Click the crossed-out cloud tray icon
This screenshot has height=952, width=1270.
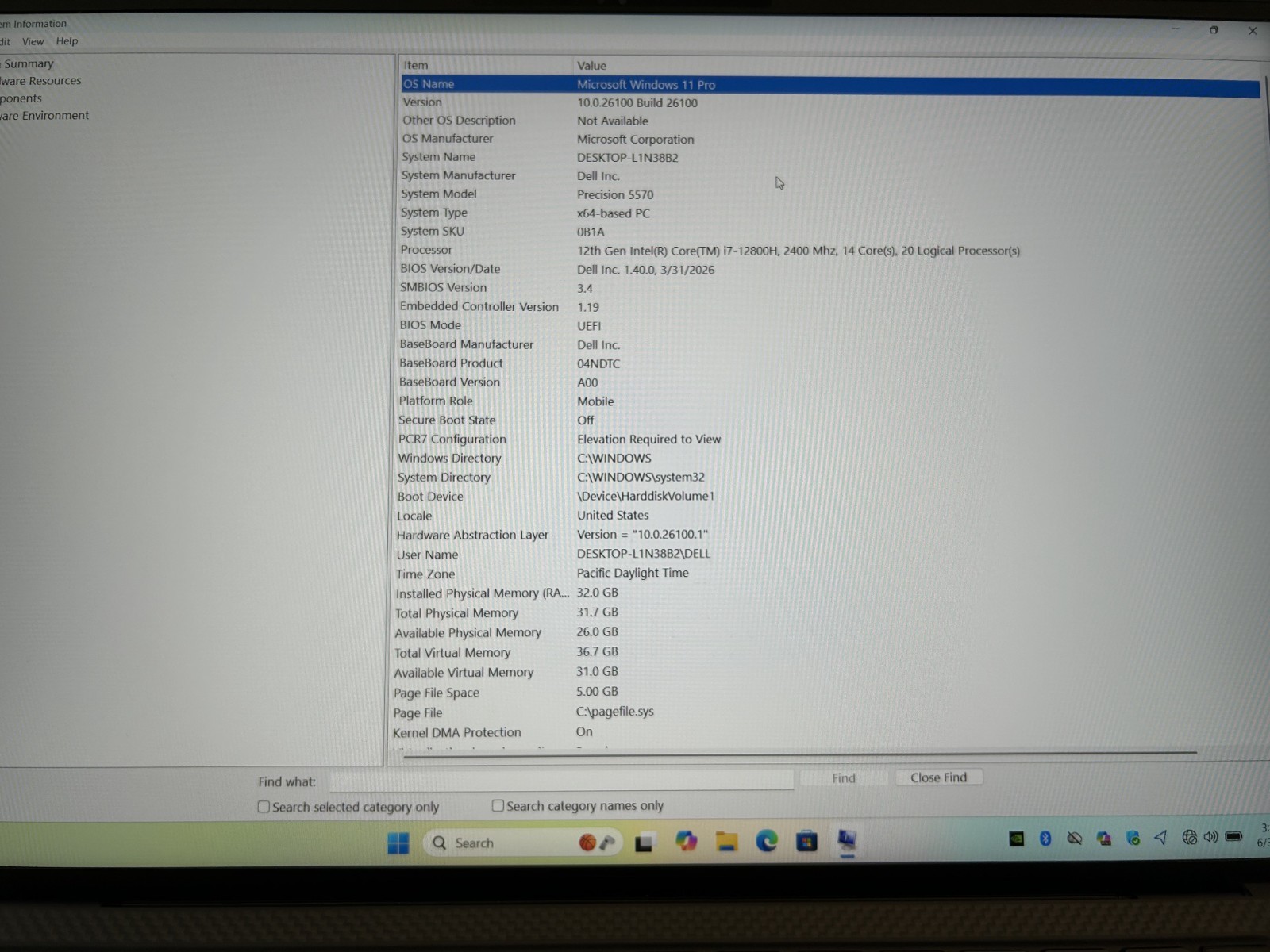point(1075,839)
